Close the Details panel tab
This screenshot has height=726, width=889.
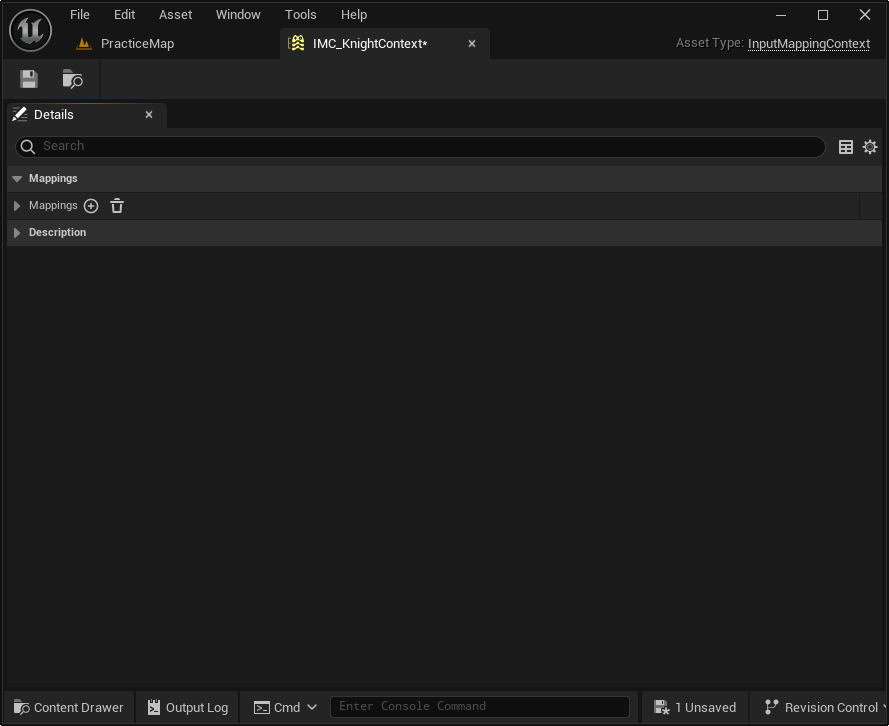coord(149,114)
